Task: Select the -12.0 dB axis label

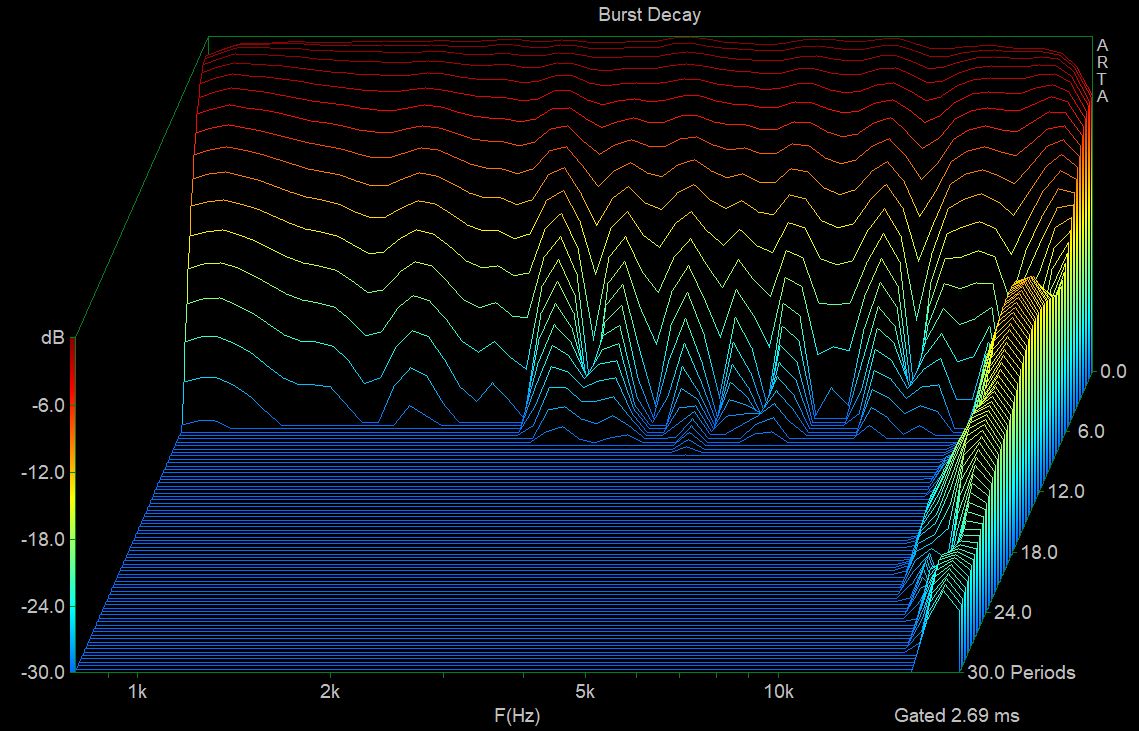Action: point(41,472)
